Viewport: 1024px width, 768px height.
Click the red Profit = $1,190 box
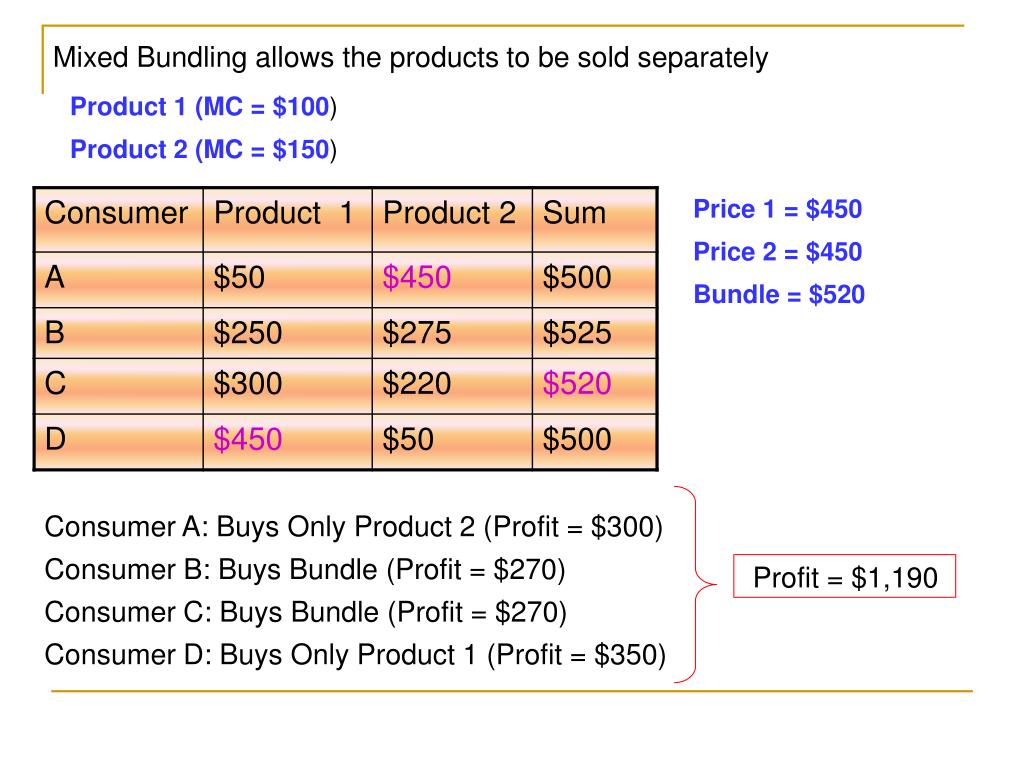844,577
